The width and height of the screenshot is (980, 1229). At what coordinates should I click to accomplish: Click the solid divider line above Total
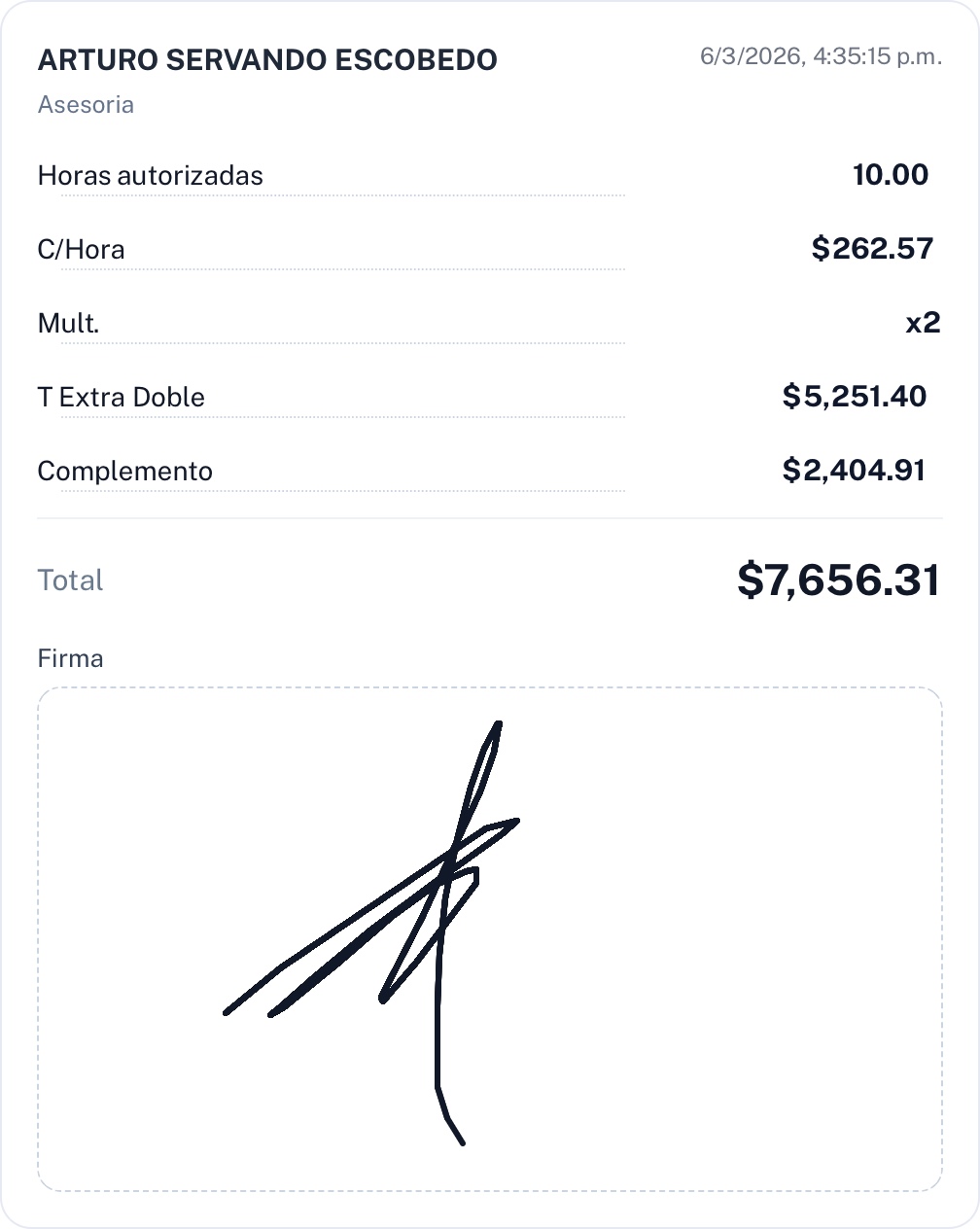click(490, 518)
